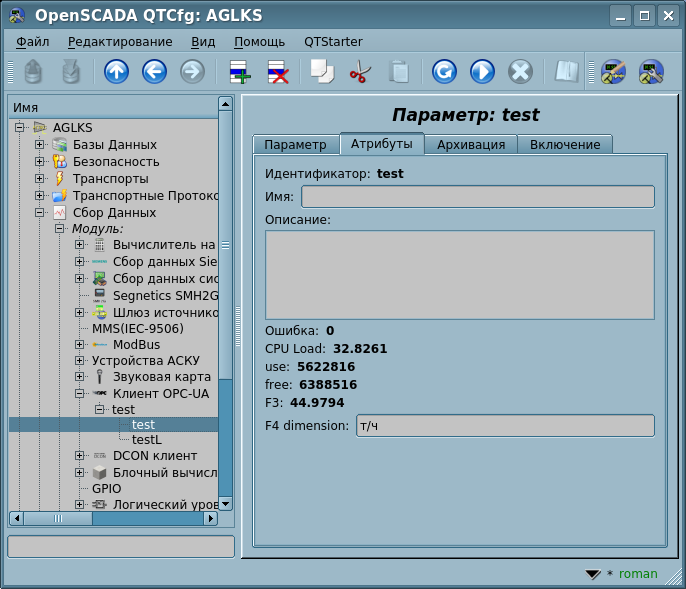Refresh the page using the circular arrow icon
The width and height of the screenshot is (686, 589).
coord(444,72)
